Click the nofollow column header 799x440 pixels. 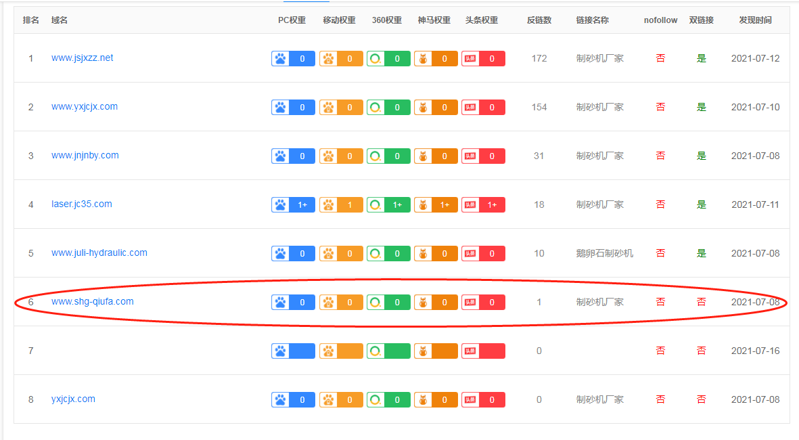(x=660, y=20)
